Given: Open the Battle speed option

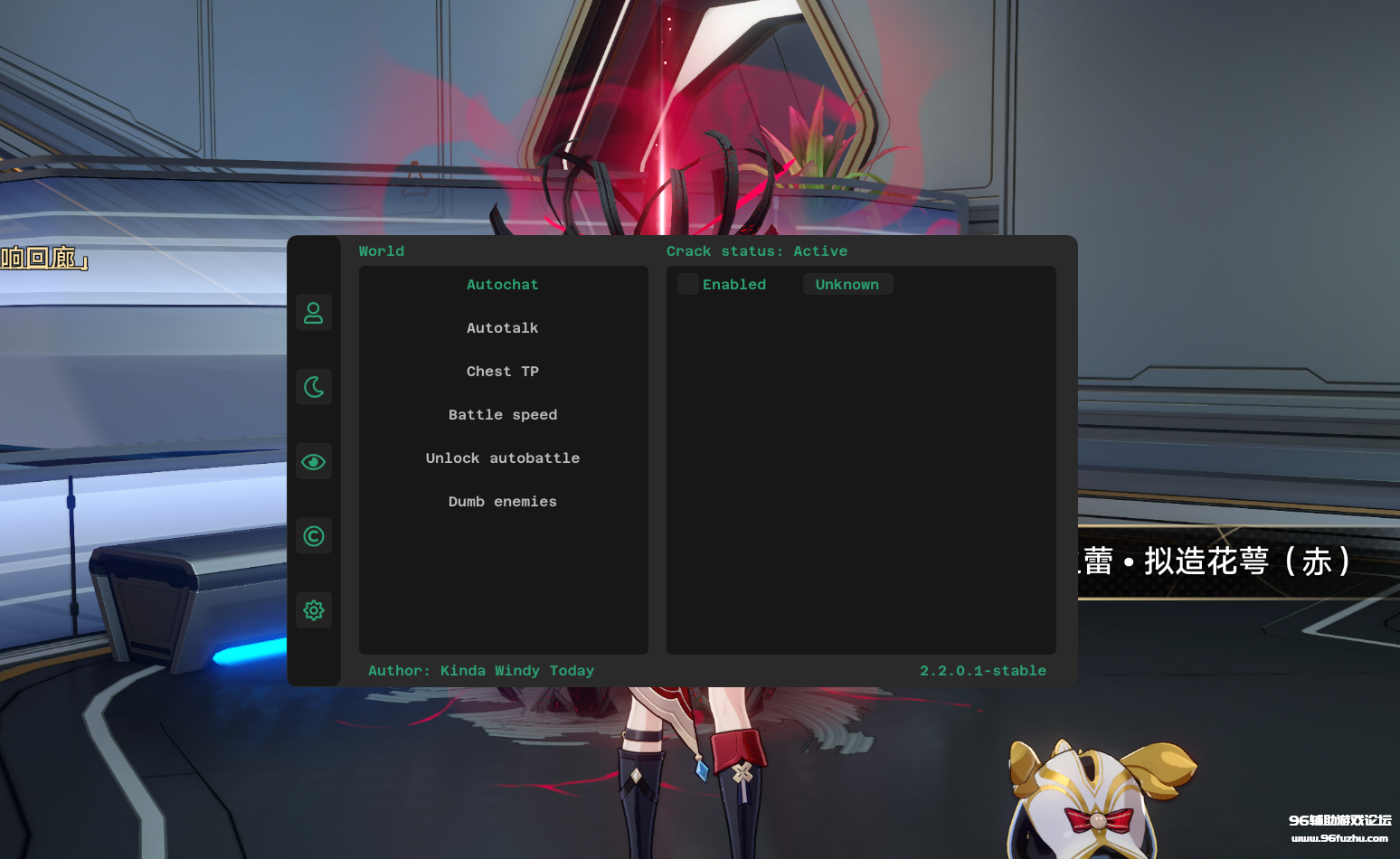Looking at the screenshot, I should tap(503, 415).
